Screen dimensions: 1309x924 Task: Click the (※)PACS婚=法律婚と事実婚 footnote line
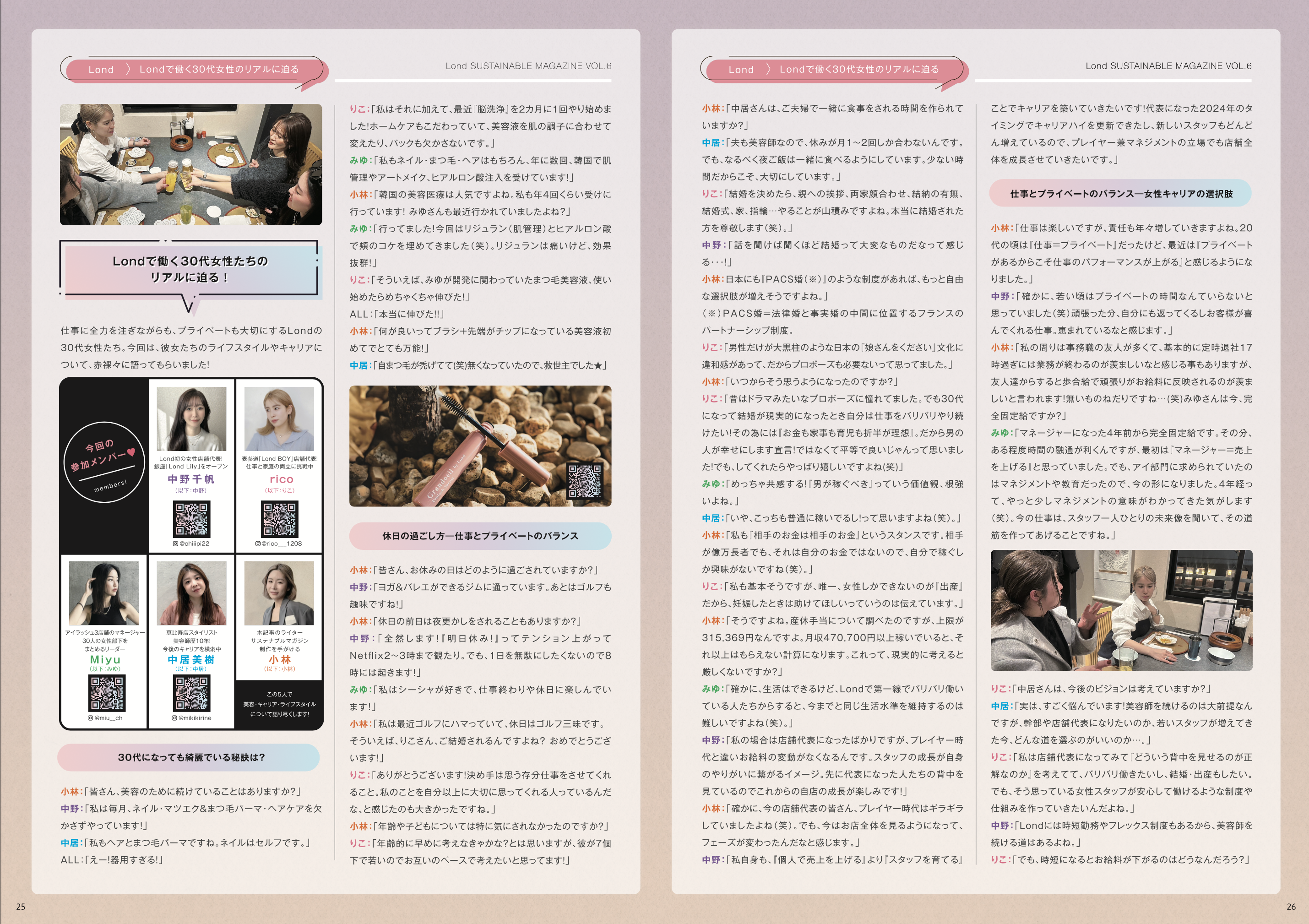pos(832,314)
